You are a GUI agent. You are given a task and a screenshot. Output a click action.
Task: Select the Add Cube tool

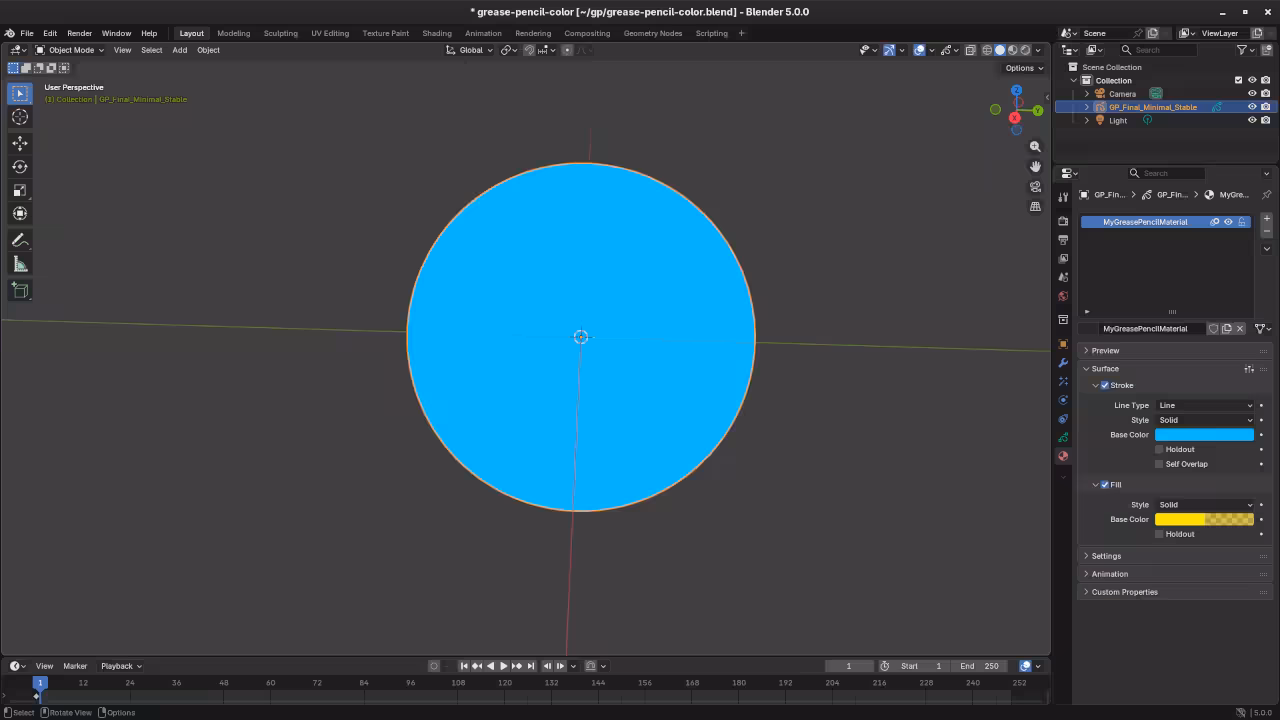point(20,290)
